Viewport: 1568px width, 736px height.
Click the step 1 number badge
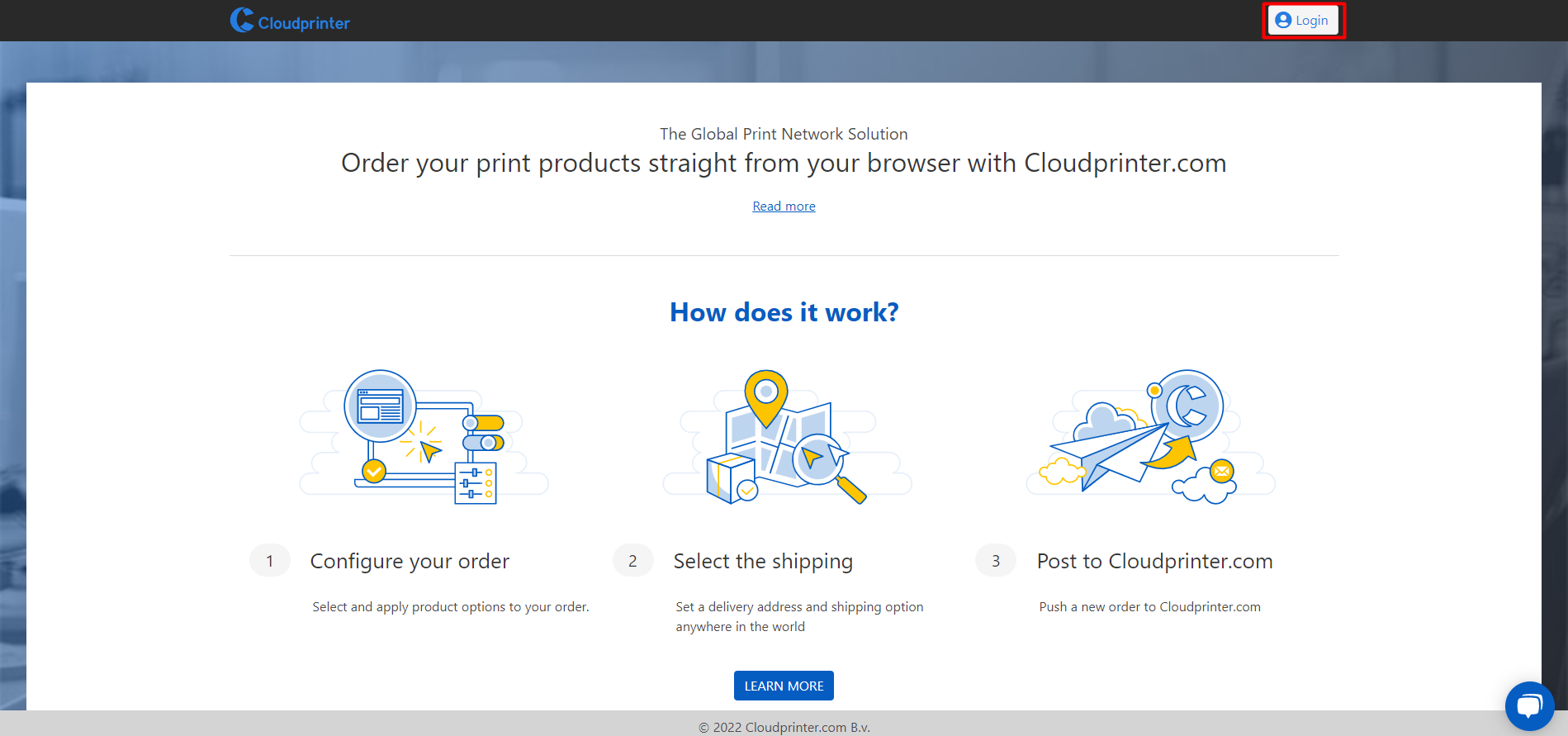coord(270,561)
